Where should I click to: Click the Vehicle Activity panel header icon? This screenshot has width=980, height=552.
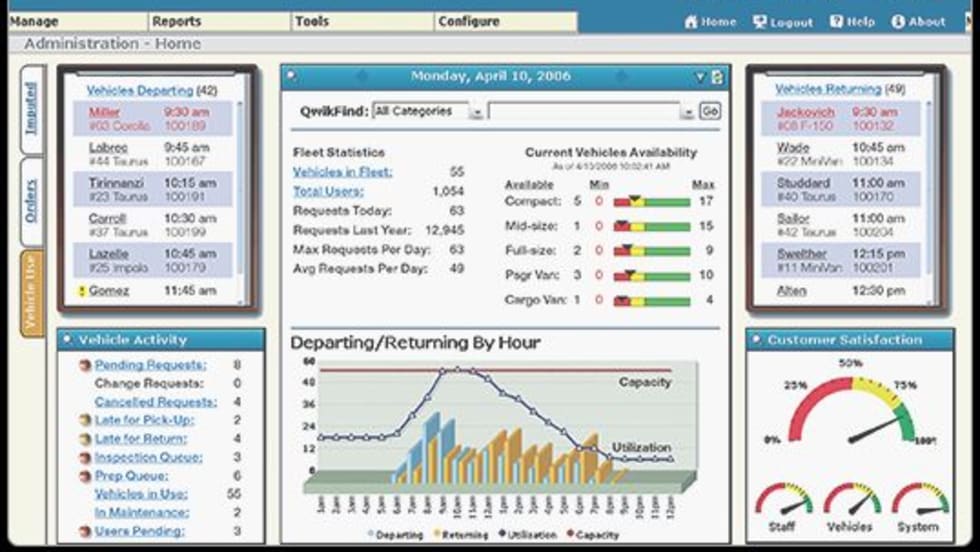(67, 340)
